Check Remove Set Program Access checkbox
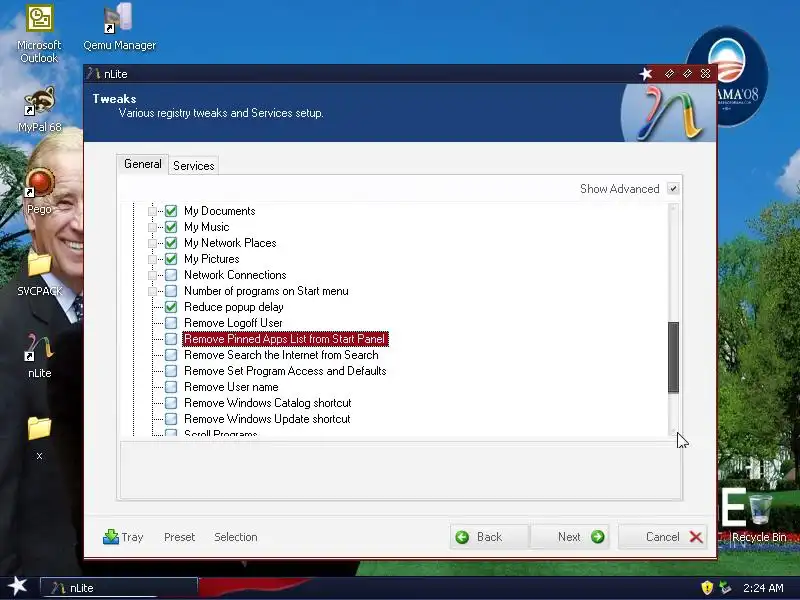The image size is (800, 600). 171,371
